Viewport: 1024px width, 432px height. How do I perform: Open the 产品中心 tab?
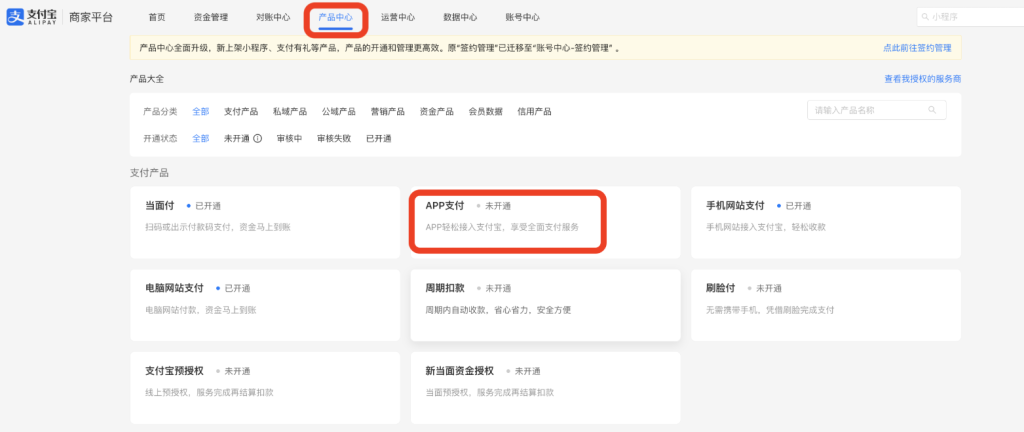coord(335,17)
